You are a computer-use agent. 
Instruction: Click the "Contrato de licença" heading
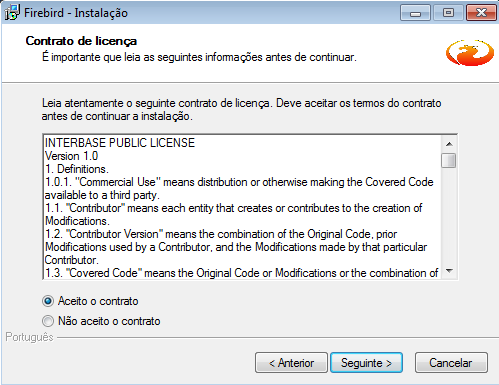click(81, 41)
